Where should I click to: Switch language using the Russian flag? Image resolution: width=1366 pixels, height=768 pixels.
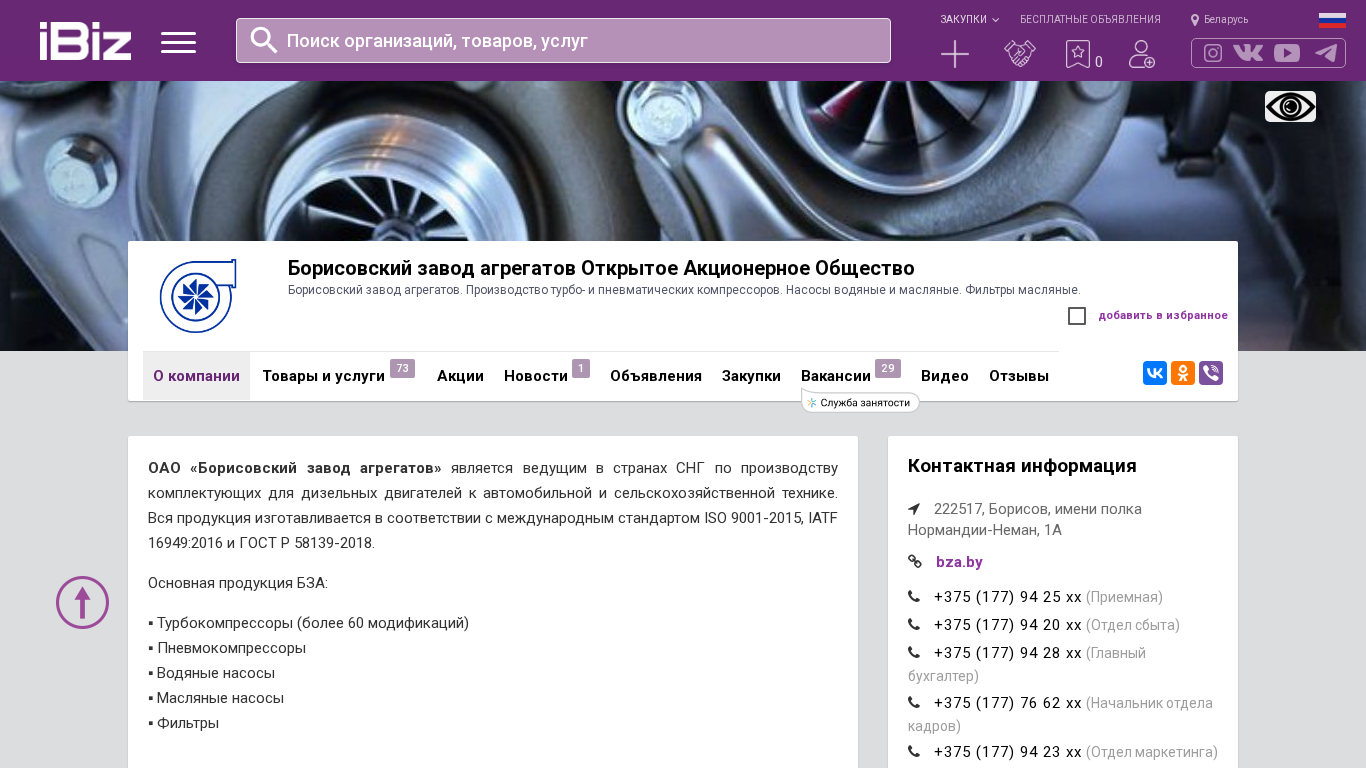(1332, 20)
